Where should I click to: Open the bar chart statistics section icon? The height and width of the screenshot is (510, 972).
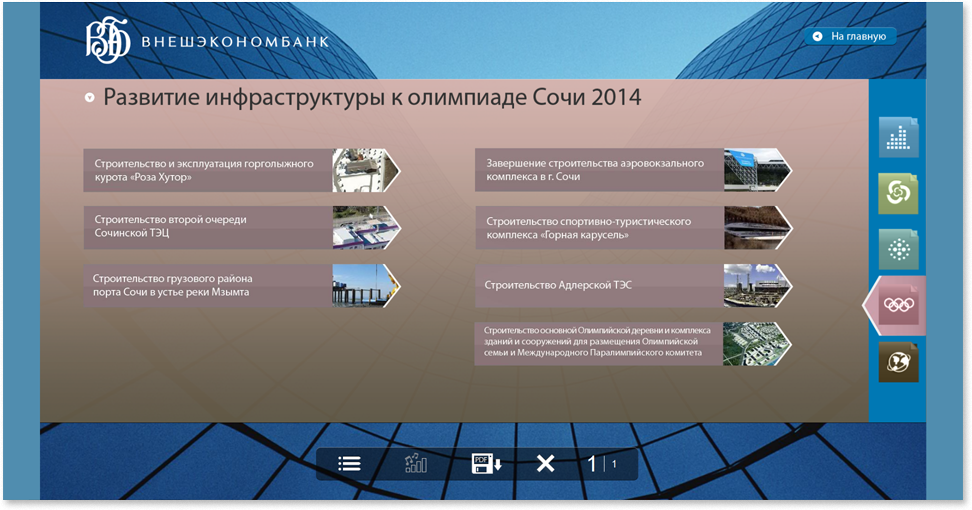tap(898, 137)
